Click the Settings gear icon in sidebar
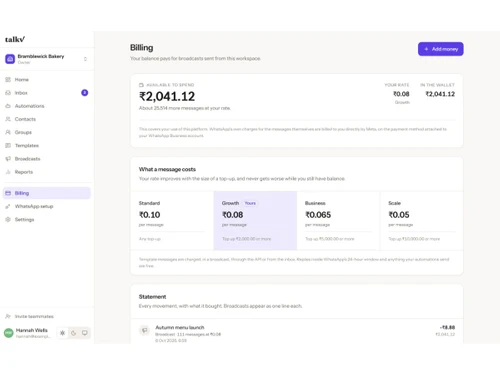 [x=8, y=219]
